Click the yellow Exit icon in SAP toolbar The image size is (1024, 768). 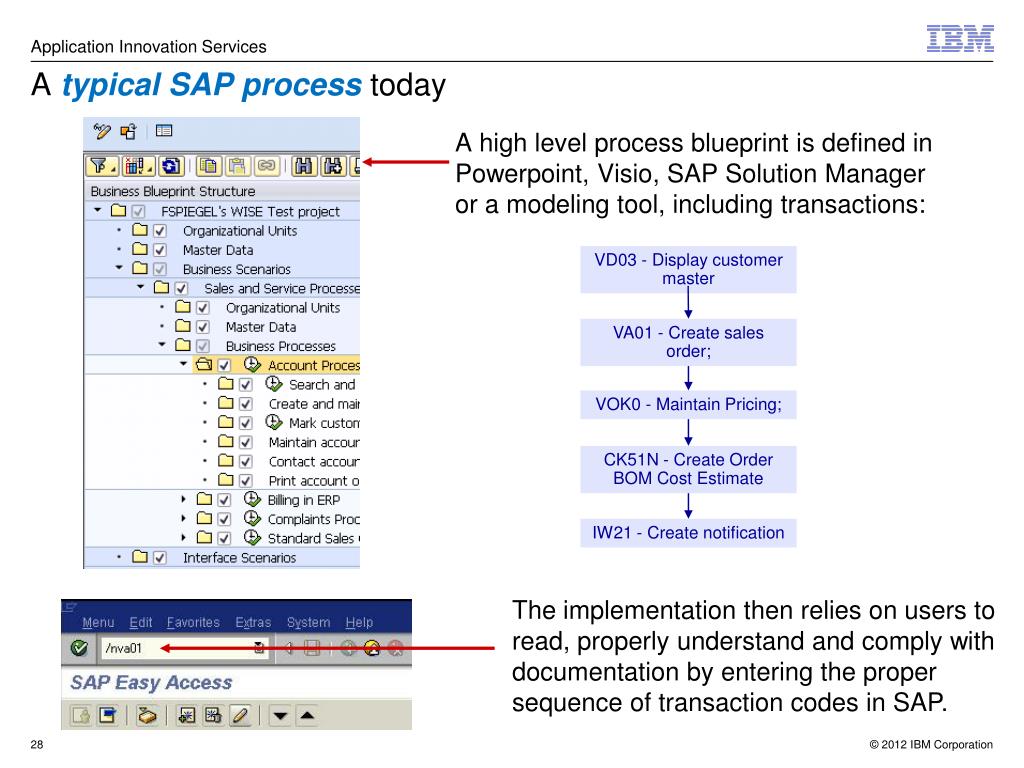(372, 648)
